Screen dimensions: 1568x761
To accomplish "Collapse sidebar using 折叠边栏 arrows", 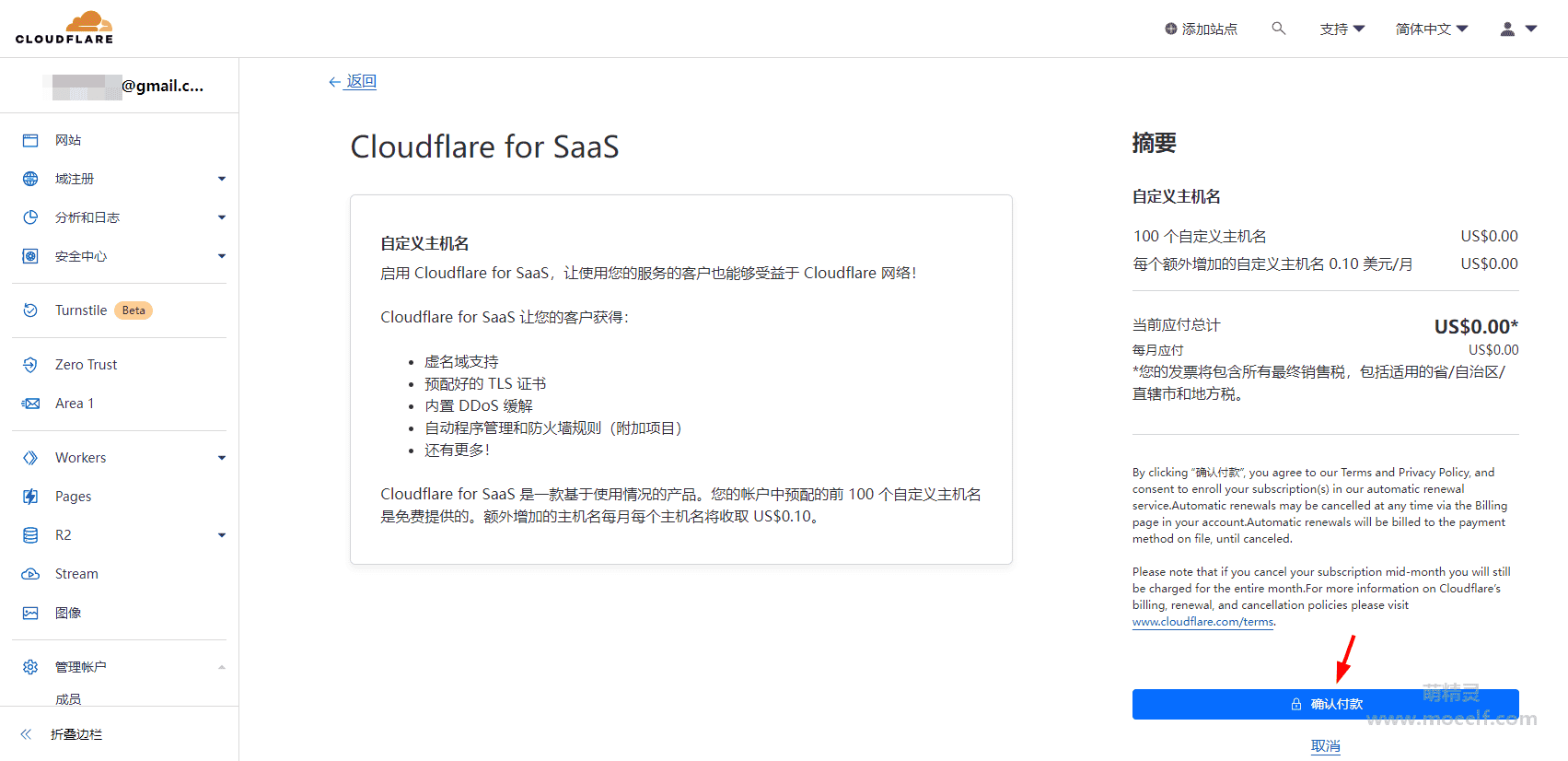I will click(x=26, y=734).
